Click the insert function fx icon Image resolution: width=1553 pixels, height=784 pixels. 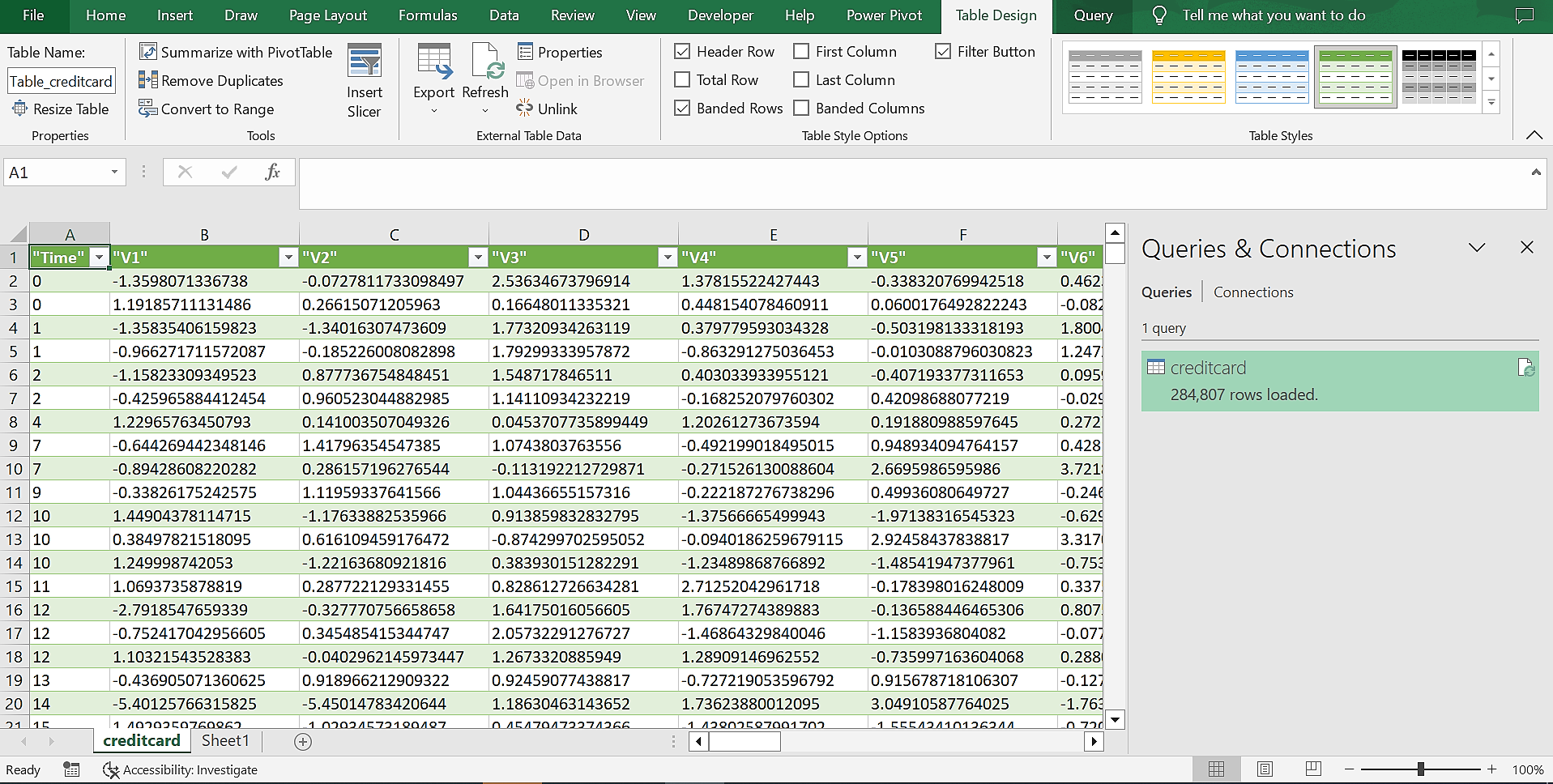click(273, 172)
